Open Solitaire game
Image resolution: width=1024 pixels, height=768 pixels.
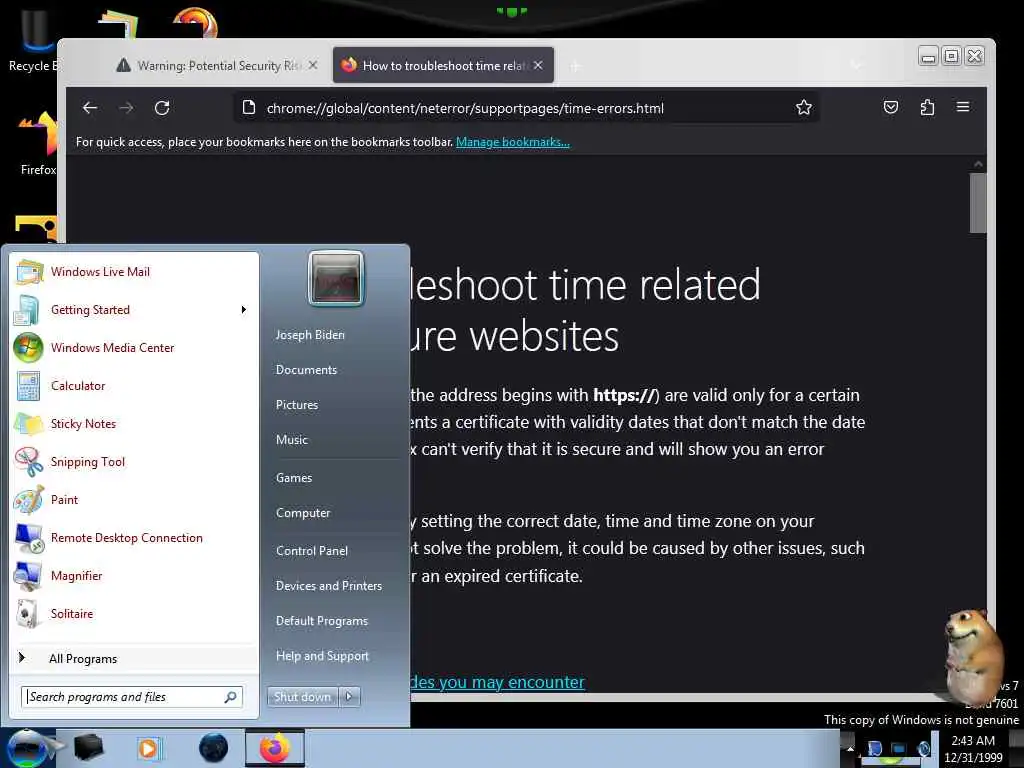point(134,613)
